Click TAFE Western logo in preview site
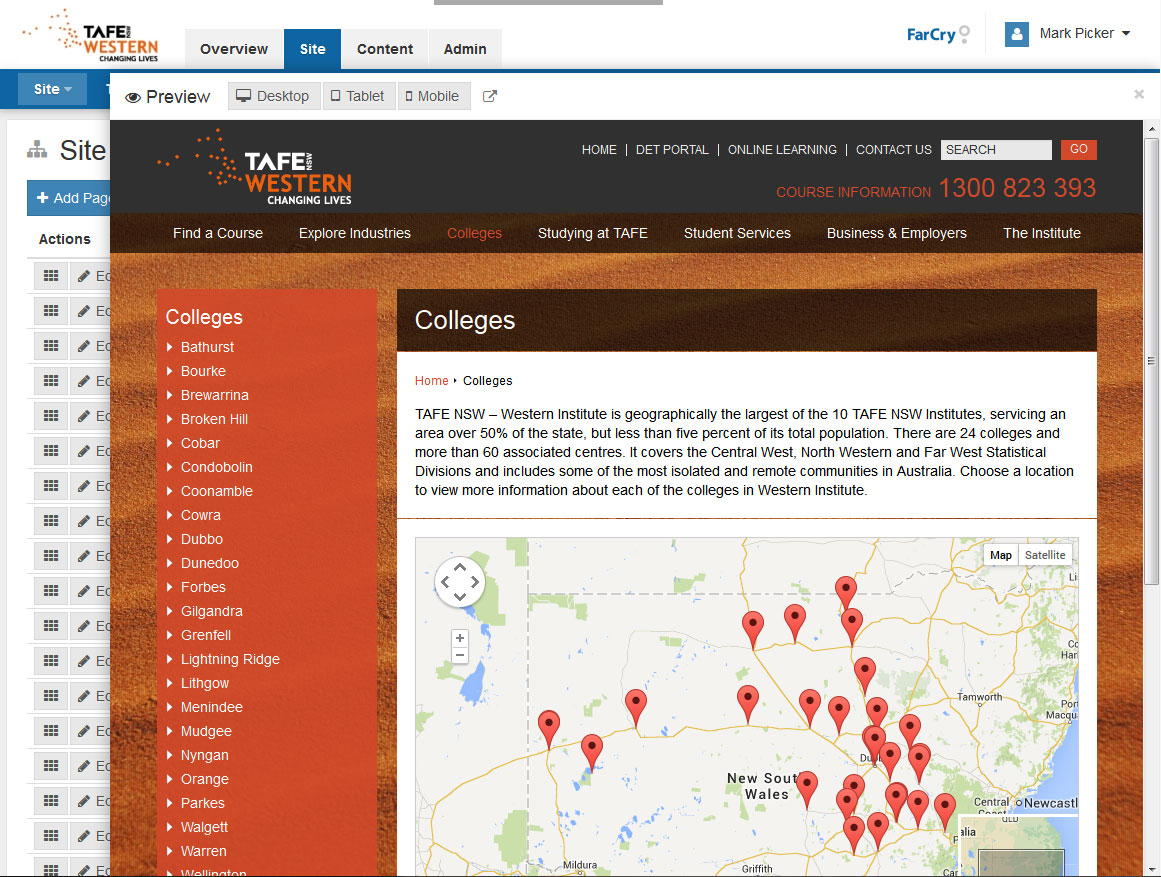The width and height of the screenshot is (1161, 877). [254, 167]
